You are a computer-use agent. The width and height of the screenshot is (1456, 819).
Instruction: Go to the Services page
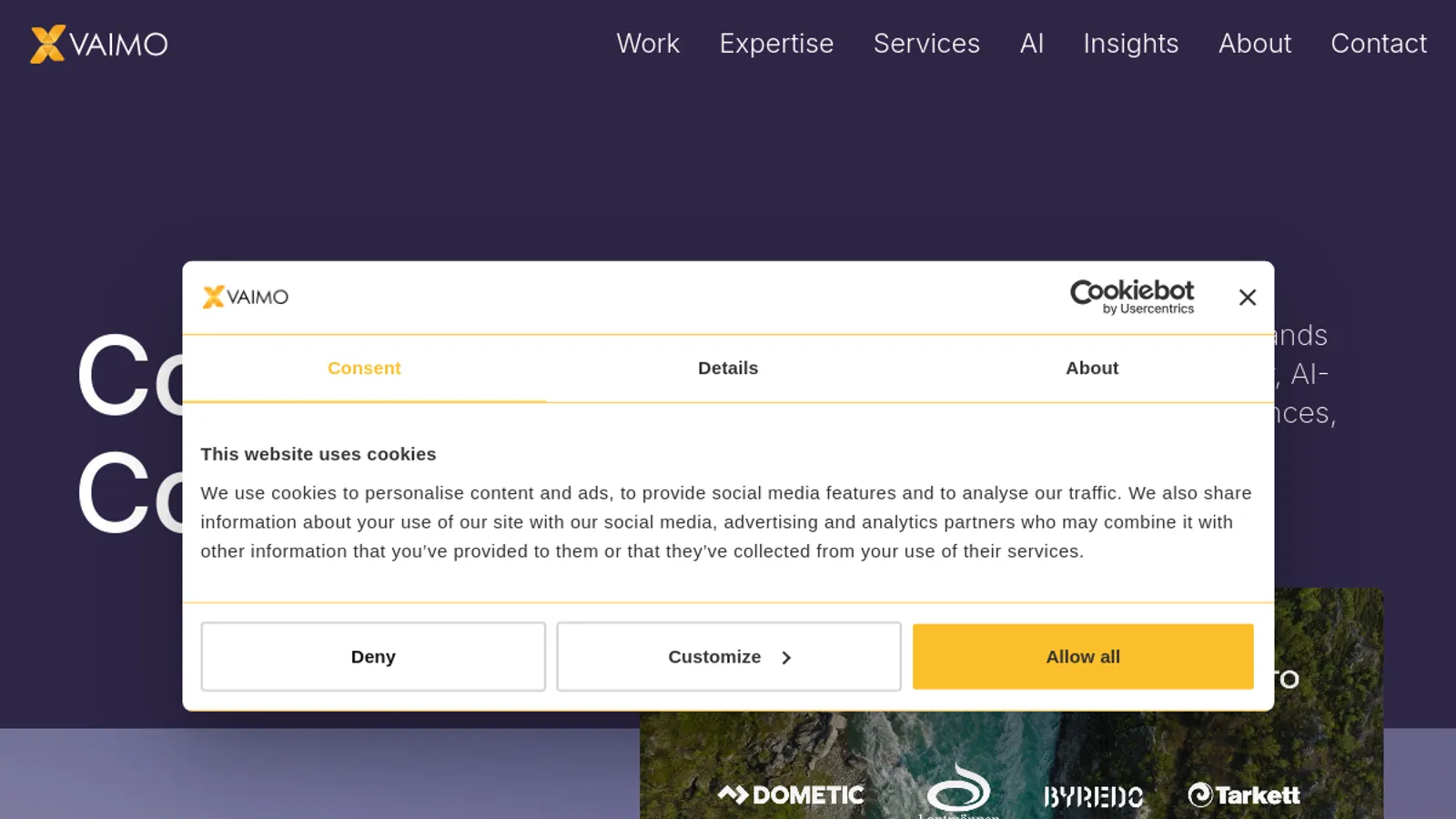point(926,44)
